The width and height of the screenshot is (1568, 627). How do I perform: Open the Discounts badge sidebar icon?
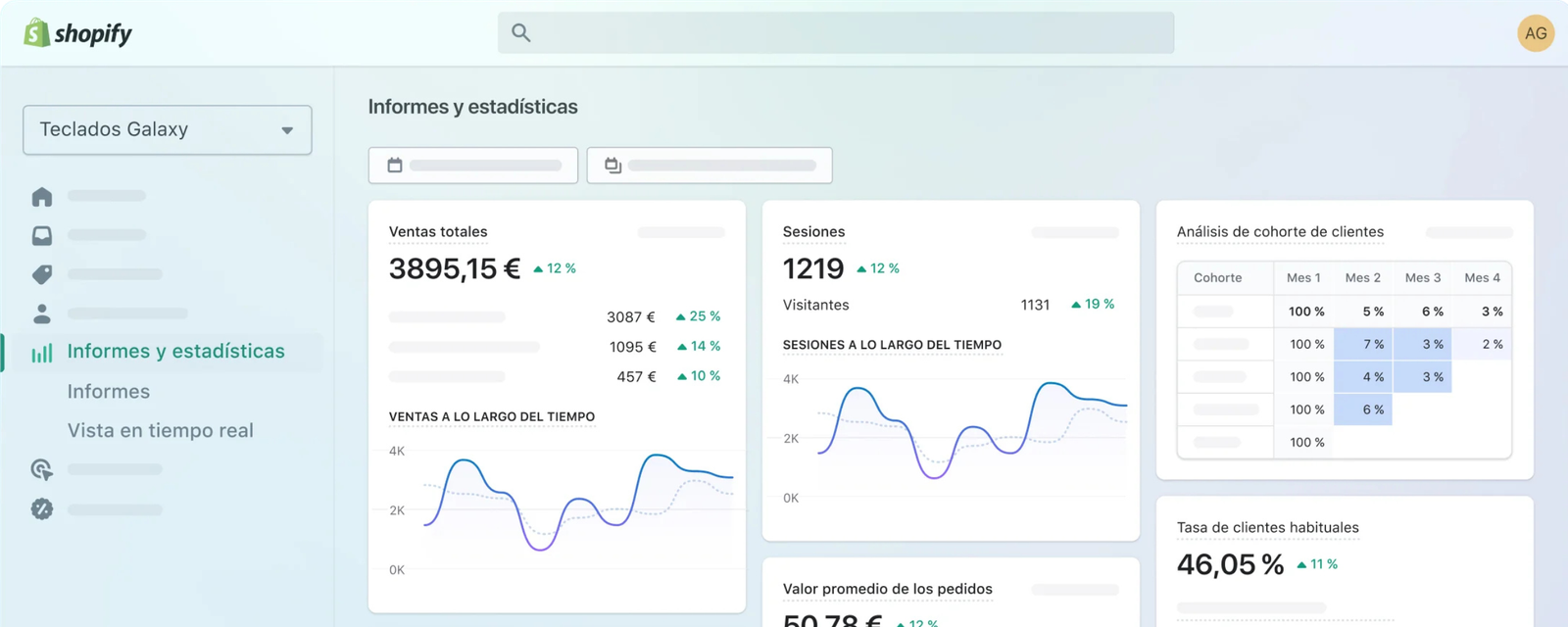point(42,509)
